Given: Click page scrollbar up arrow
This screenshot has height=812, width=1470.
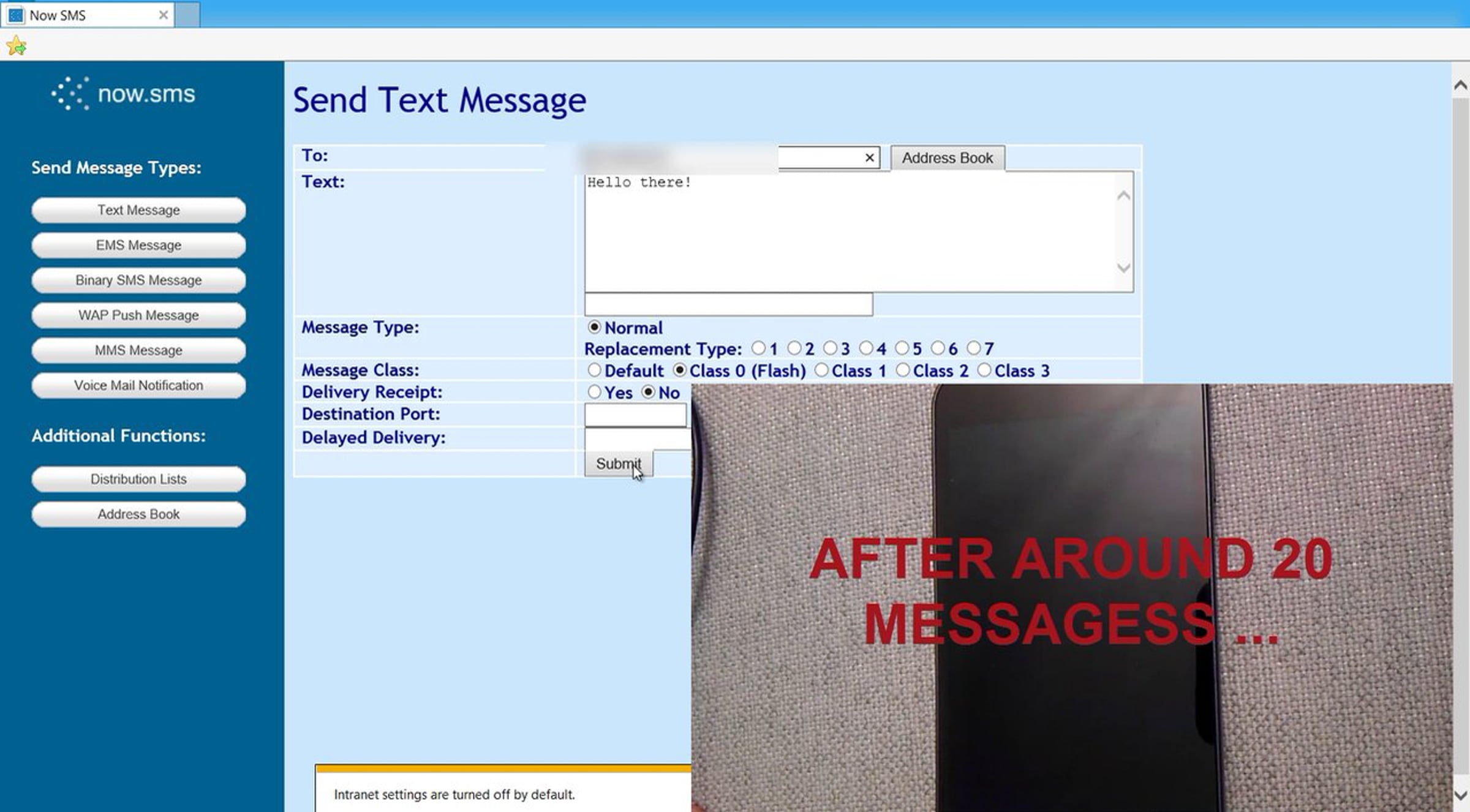Looking at the screenshot, I should 1461,86.
